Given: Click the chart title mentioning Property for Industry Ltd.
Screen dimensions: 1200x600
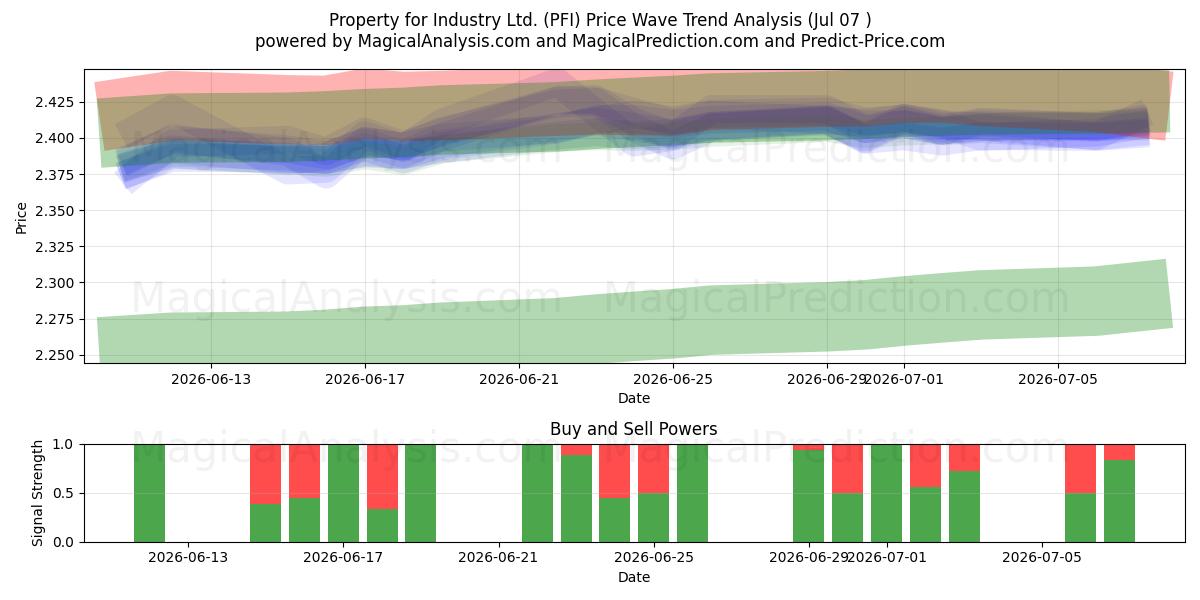Looking at the screenshot, I should pyautogui.click(x=600, y=20).
